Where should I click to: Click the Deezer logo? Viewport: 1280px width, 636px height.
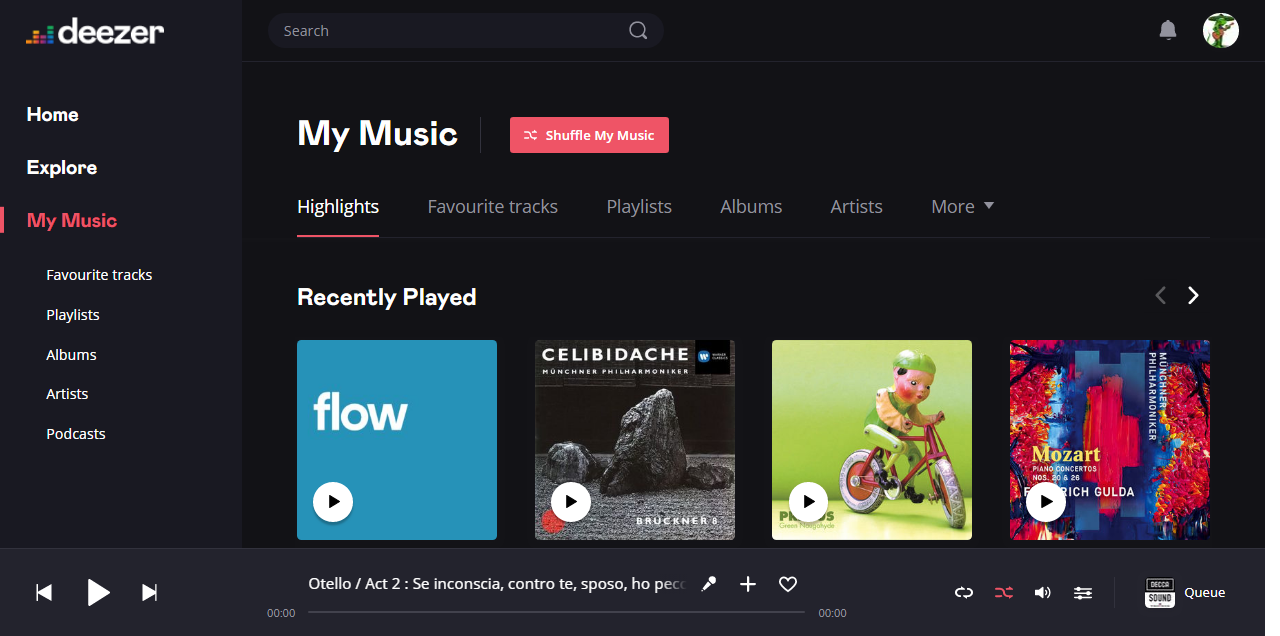coord(95,32)
